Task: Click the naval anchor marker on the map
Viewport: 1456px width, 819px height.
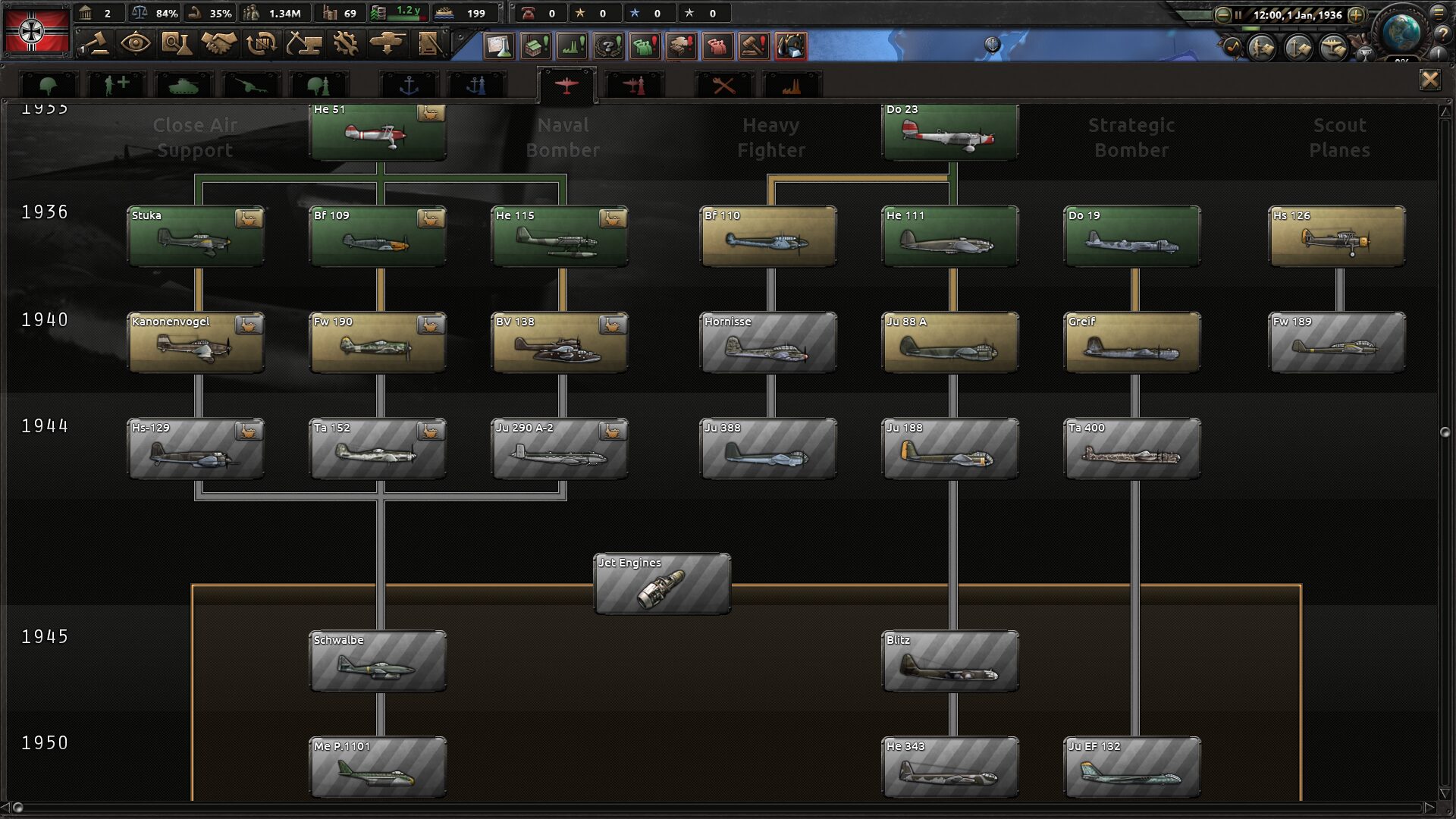Action: (x=992, y=45)
